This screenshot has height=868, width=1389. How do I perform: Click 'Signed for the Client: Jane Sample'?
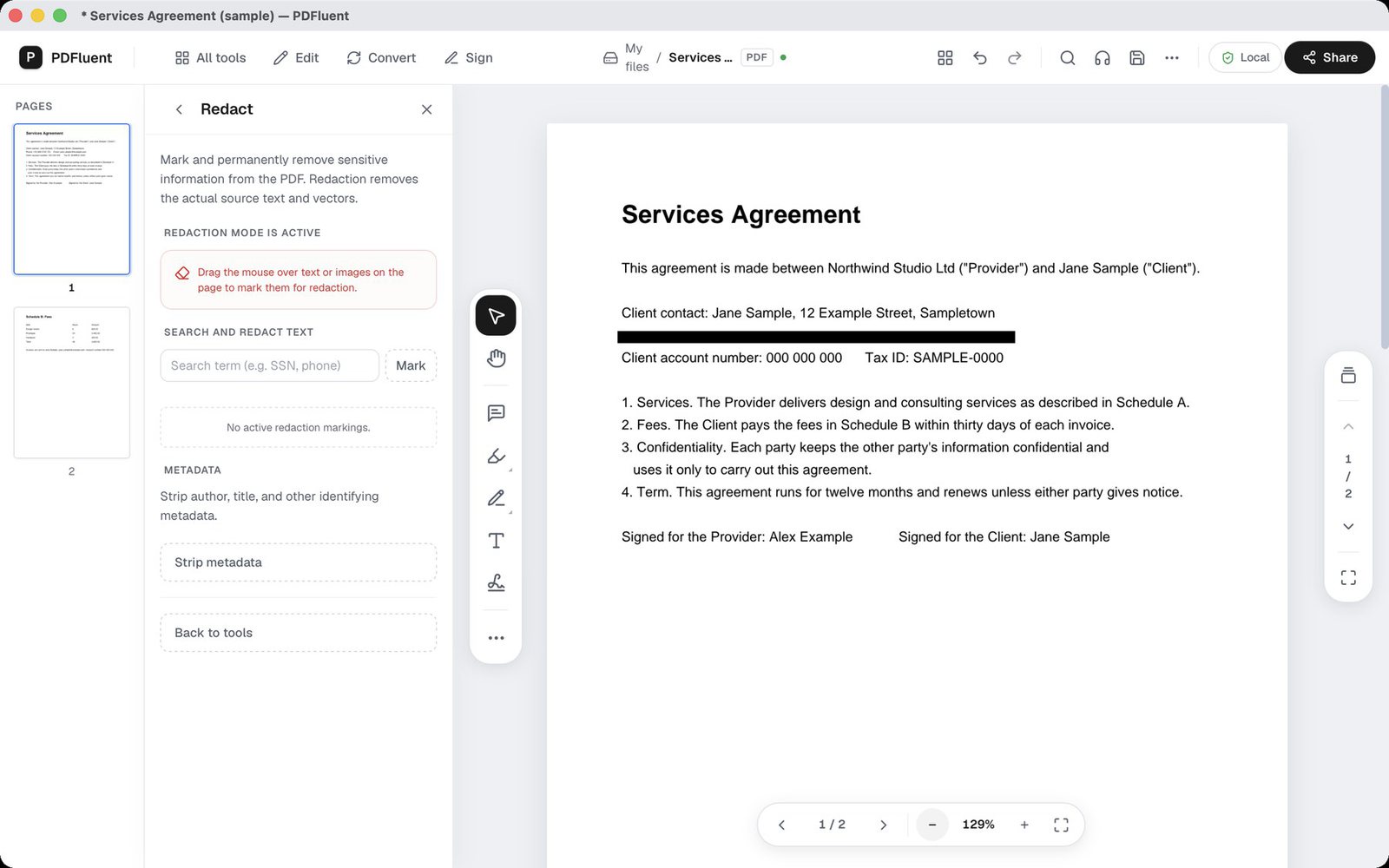point(1004,536)
